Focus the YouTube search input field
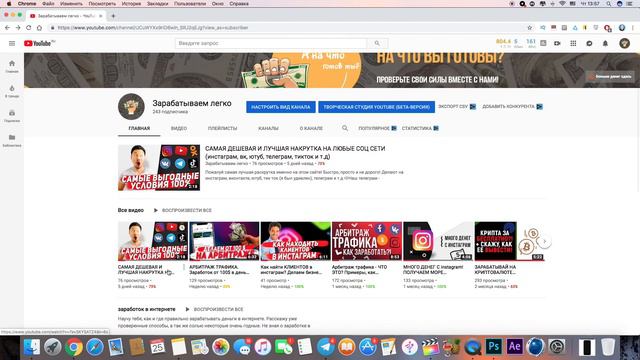 pyautogui.click(x=271, y=43)
